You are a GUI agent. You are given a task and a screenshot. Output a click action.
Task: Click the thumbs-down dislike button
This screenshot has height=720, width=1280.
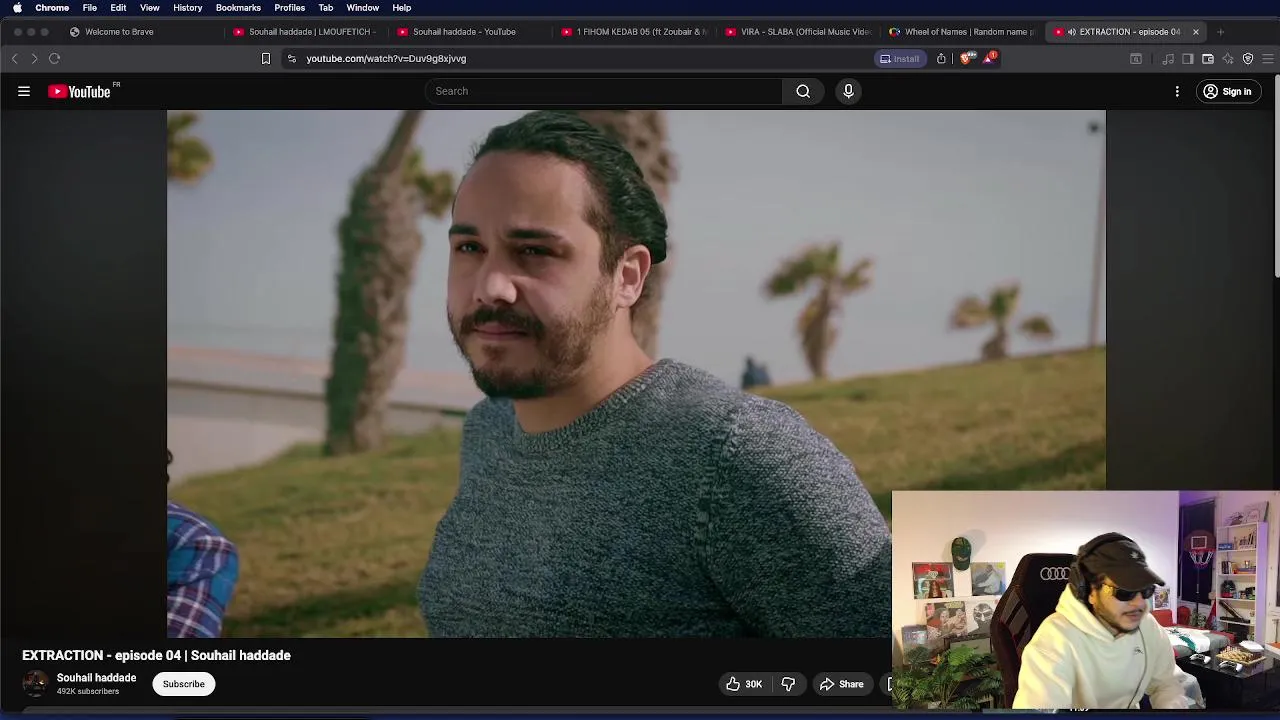point(788,684)
